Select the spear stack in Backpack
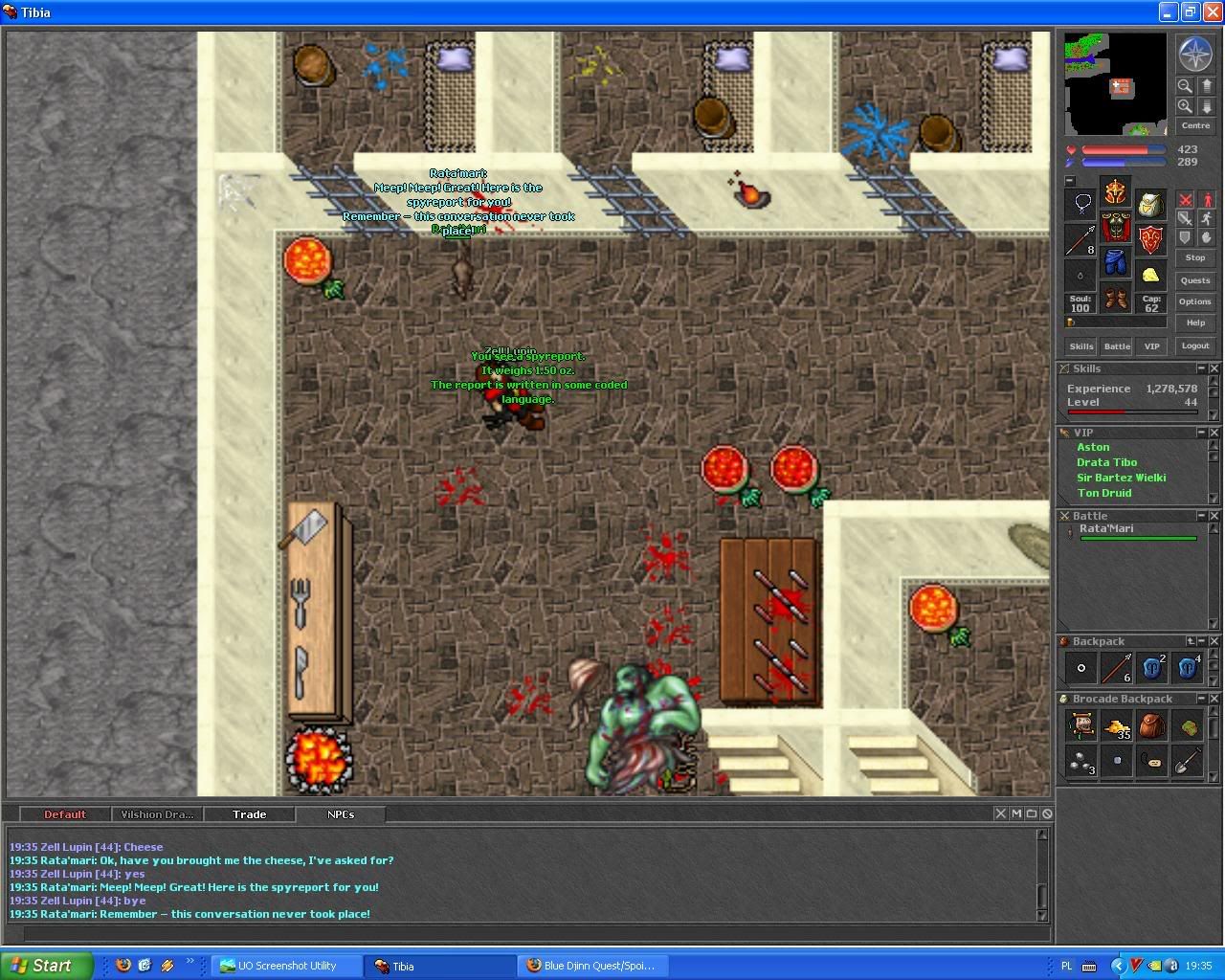 click(1117, 668)
